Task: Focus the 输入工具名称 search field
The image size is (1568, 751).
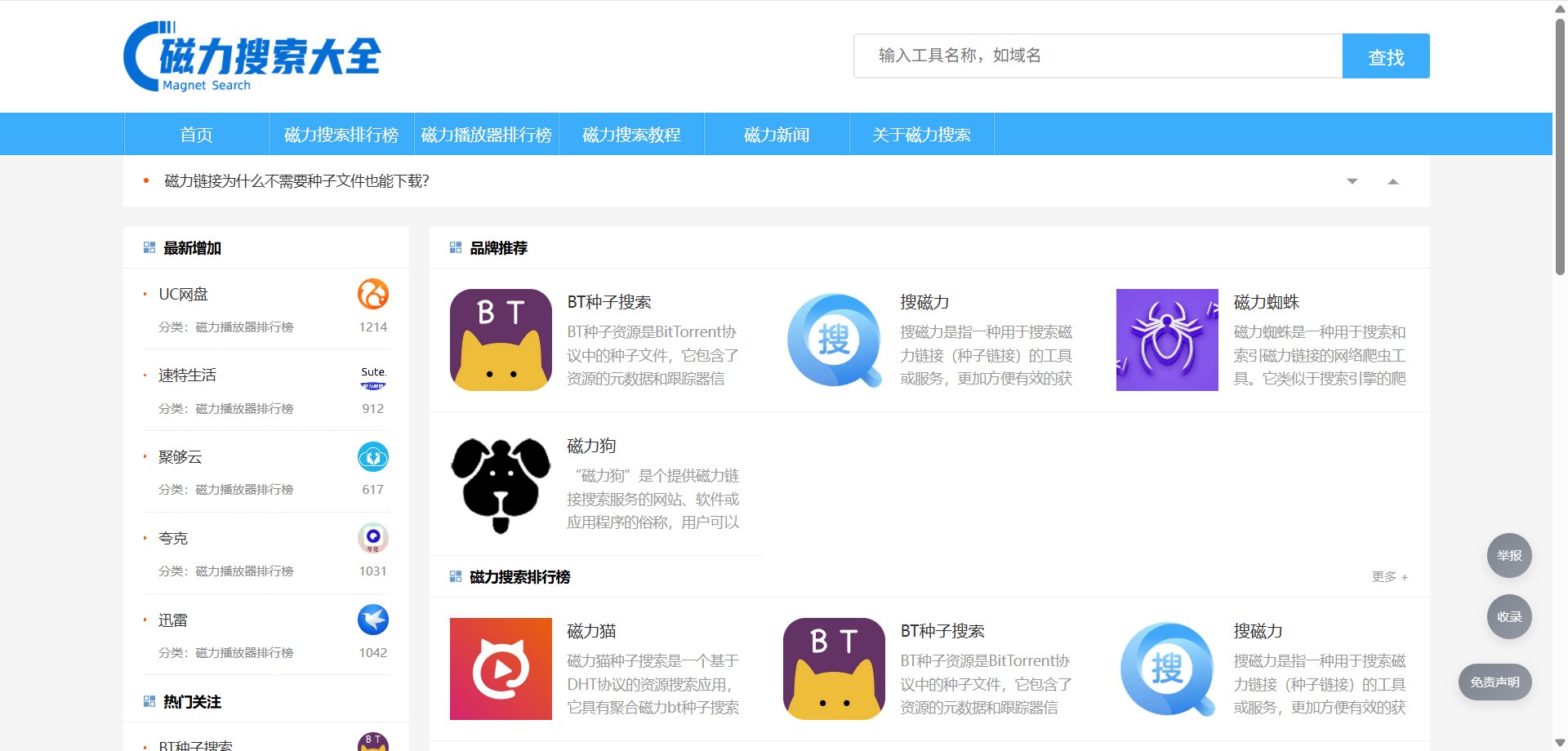Action: [1098, 56]
